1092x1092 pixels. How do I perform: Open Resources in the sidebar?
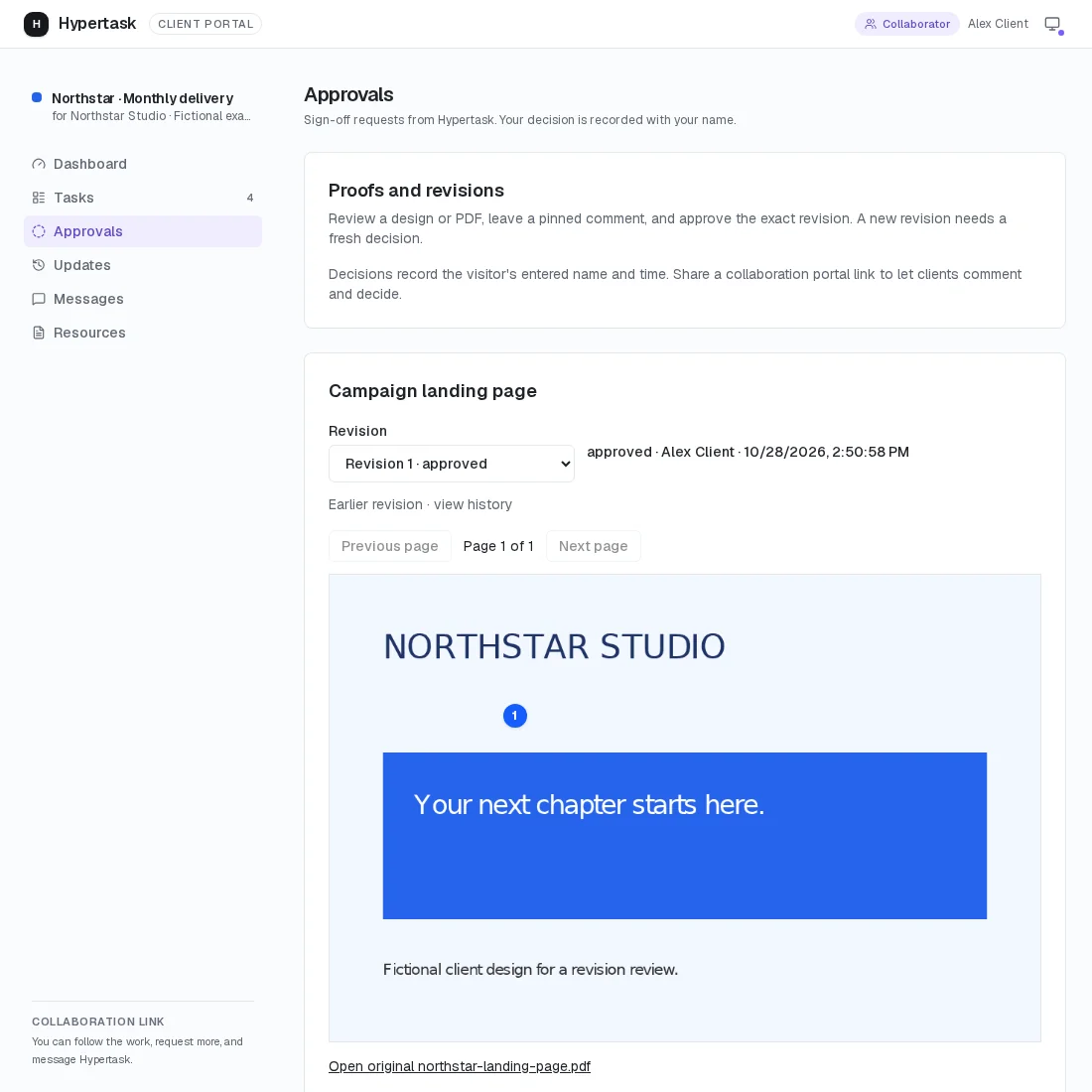tap(143, 333)
